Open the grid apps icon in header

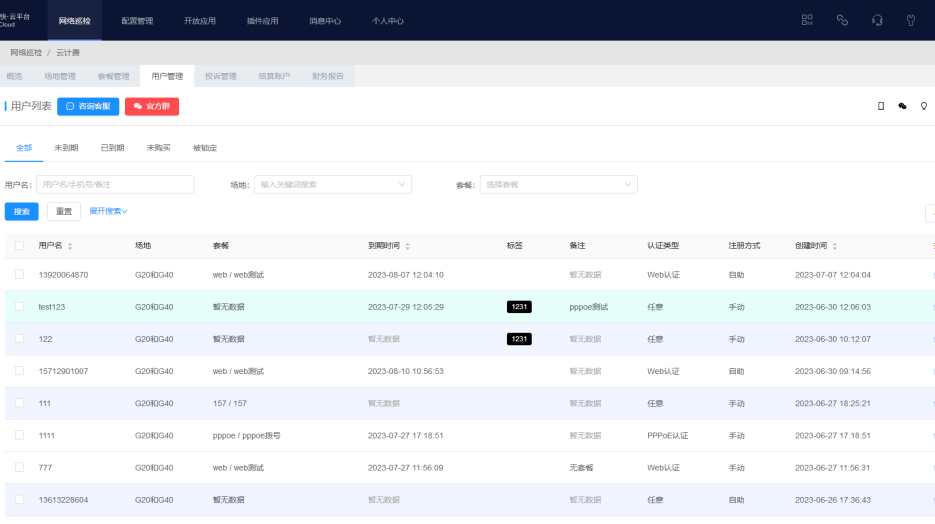tap(807, 20)
